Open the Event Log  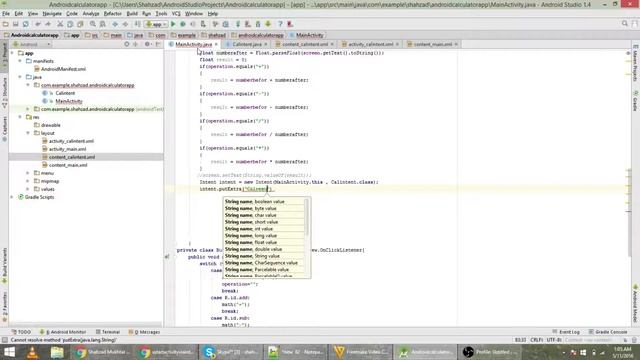coord(566,332)
